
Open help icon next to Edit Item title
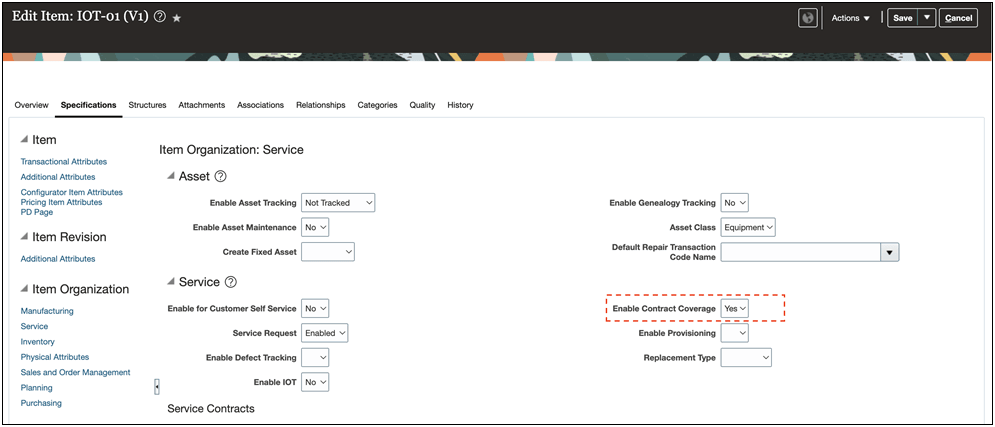160,18
